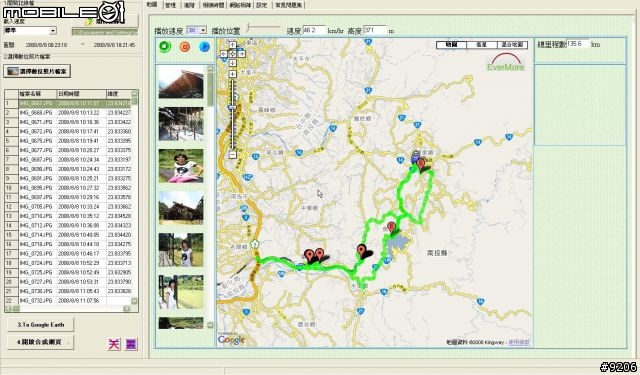Screen dimensions: 640x375
Task: Select the 管理 tab
Action: [171, 5]
